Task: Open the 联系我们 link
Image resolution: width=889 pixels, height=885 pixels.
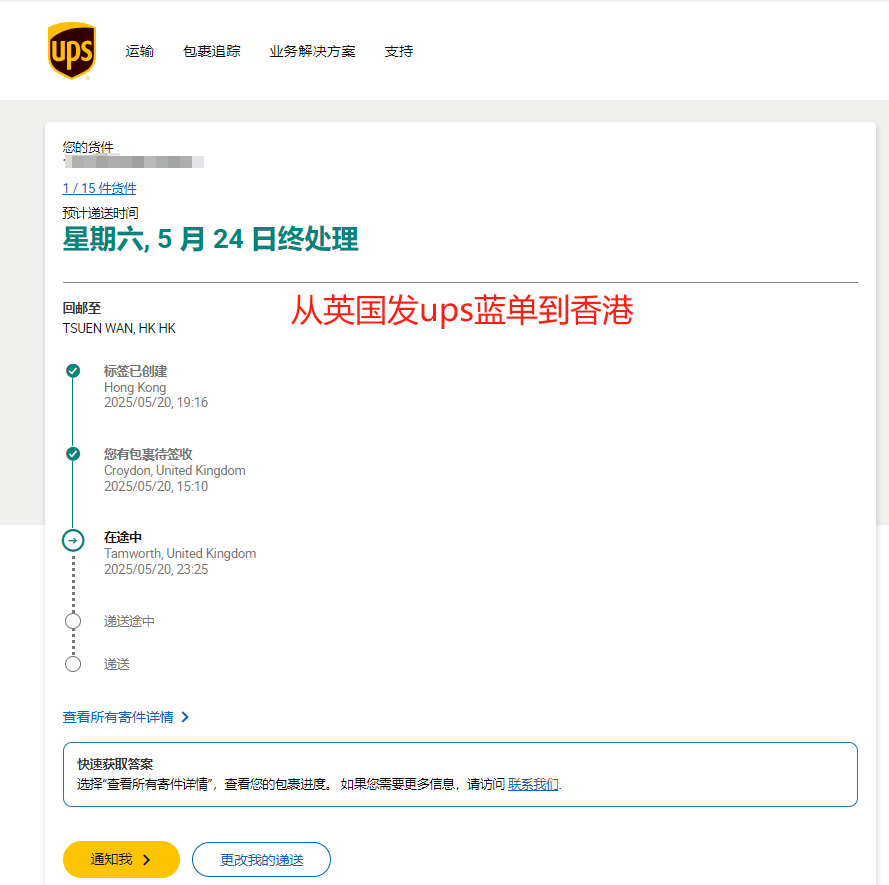Action: (x=533, y=784)
